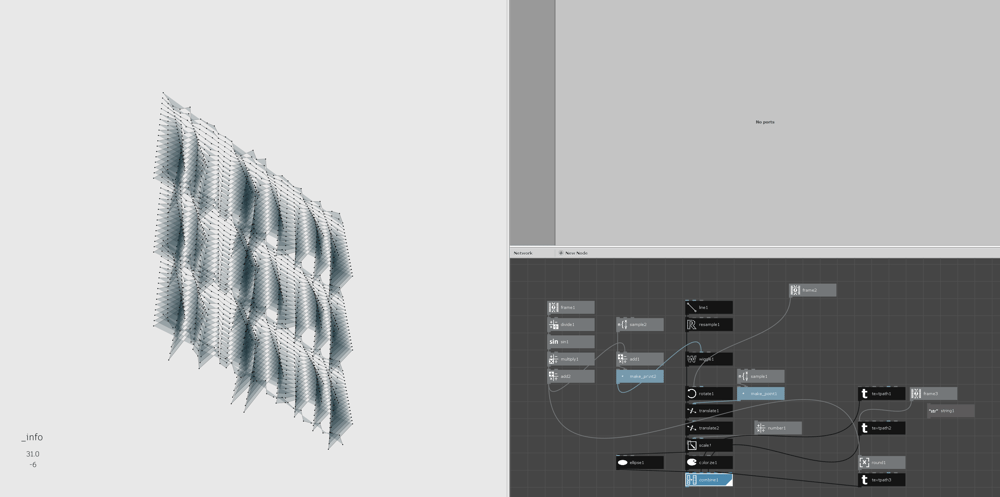This screenshot has height=497, width=1000.
Task: Select the sample1 node
Action: coord(761,376)
